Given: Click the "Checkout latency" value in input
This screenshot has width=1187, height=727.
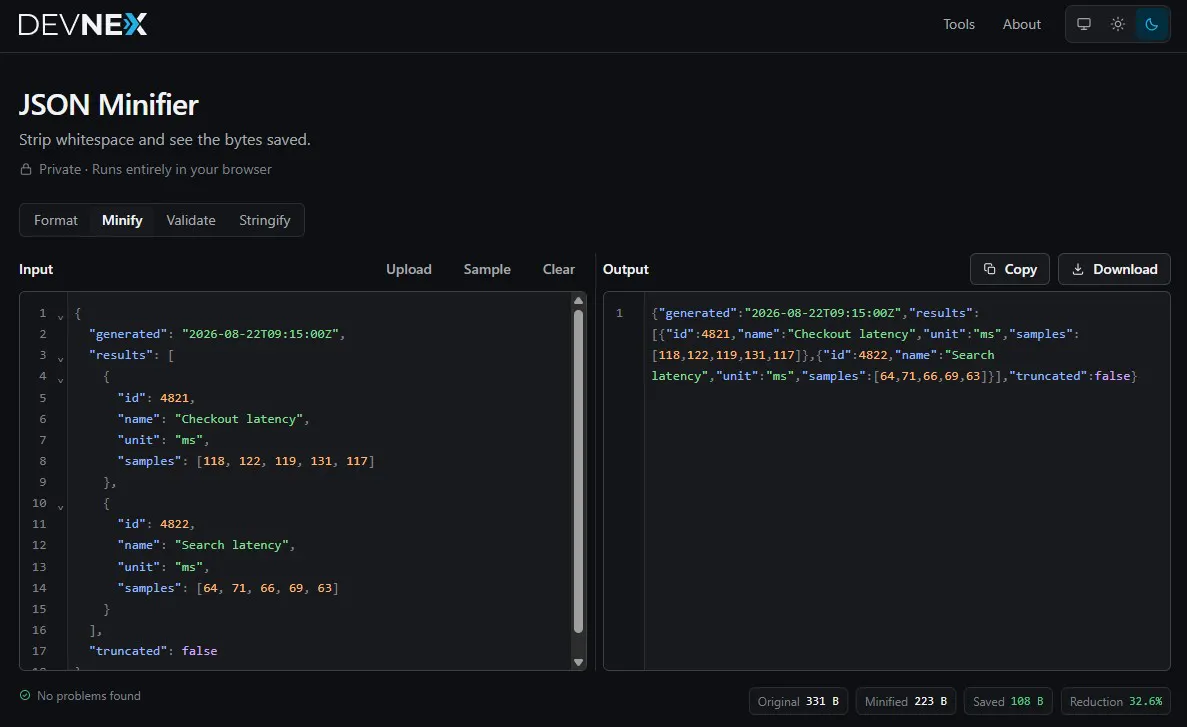Looking at the screenshot, I should (239, 419).
